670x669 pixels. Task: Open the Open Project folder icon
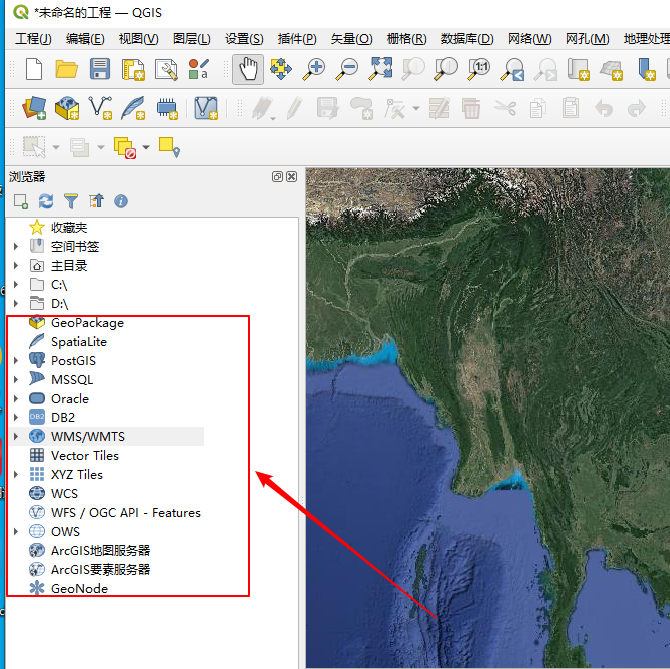[67, 69]
